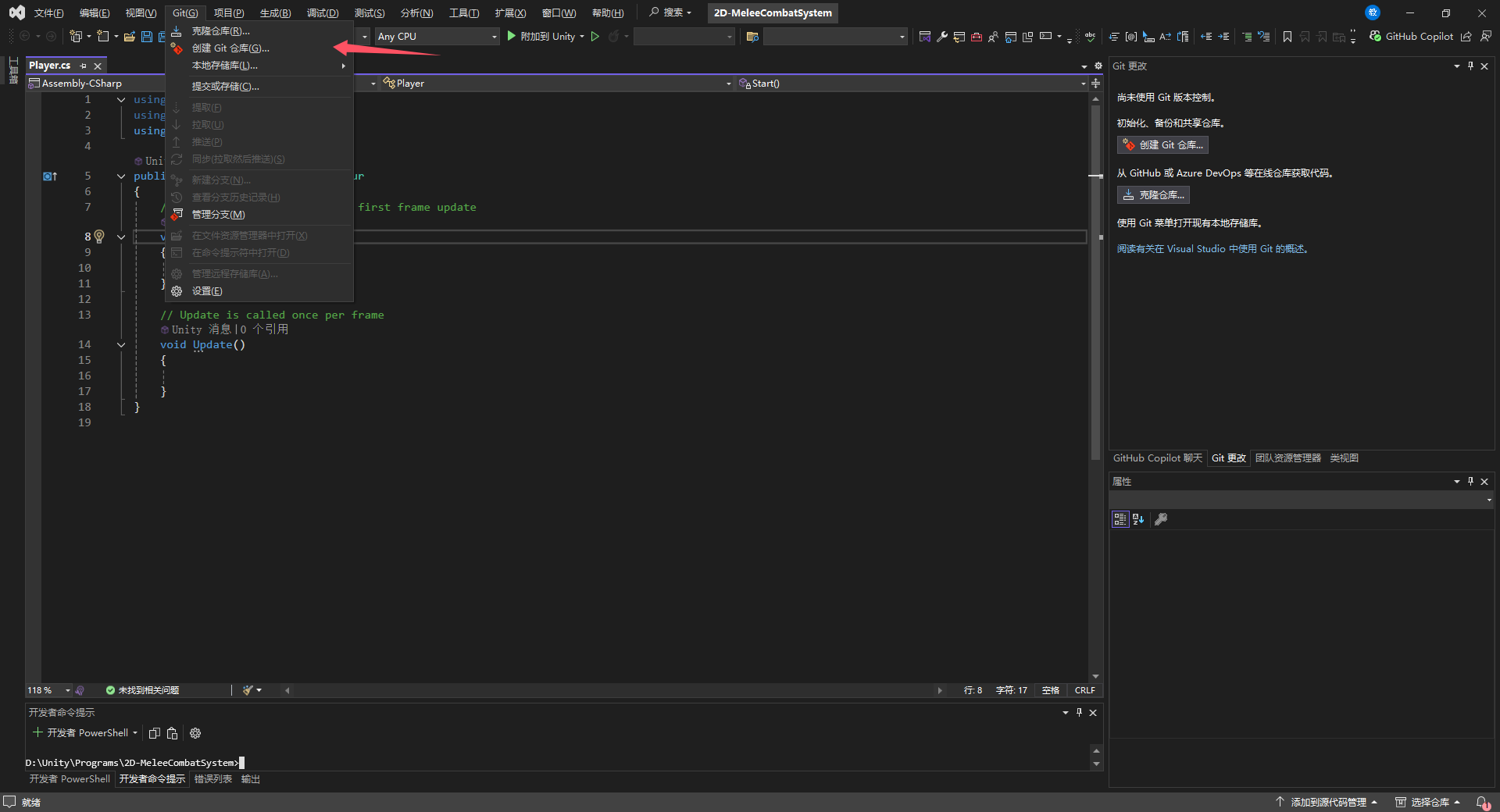1500x812 pixels.
Task: Select 克隆仓库(R)... from Git menu
Action: pyautogui.click(x=259, y=31)
